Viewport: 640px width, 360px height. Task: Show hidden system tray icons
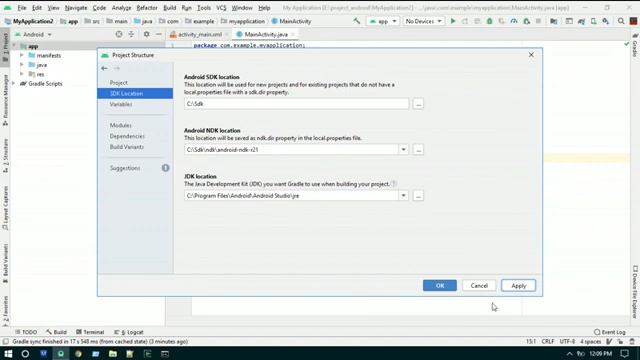[570, 353]
